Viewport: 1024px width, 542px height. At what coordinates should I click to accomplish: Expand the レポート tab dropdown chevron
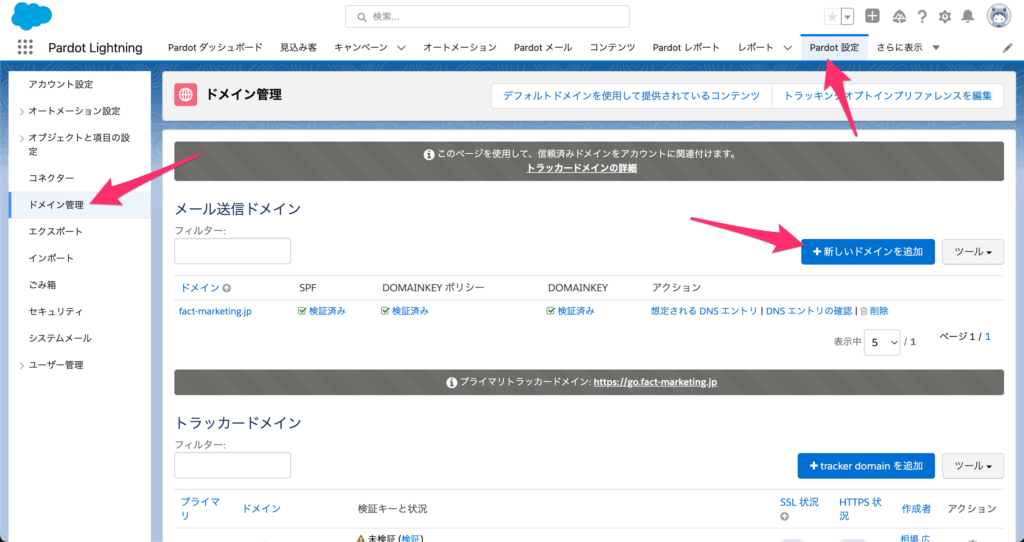click(788, 48)
